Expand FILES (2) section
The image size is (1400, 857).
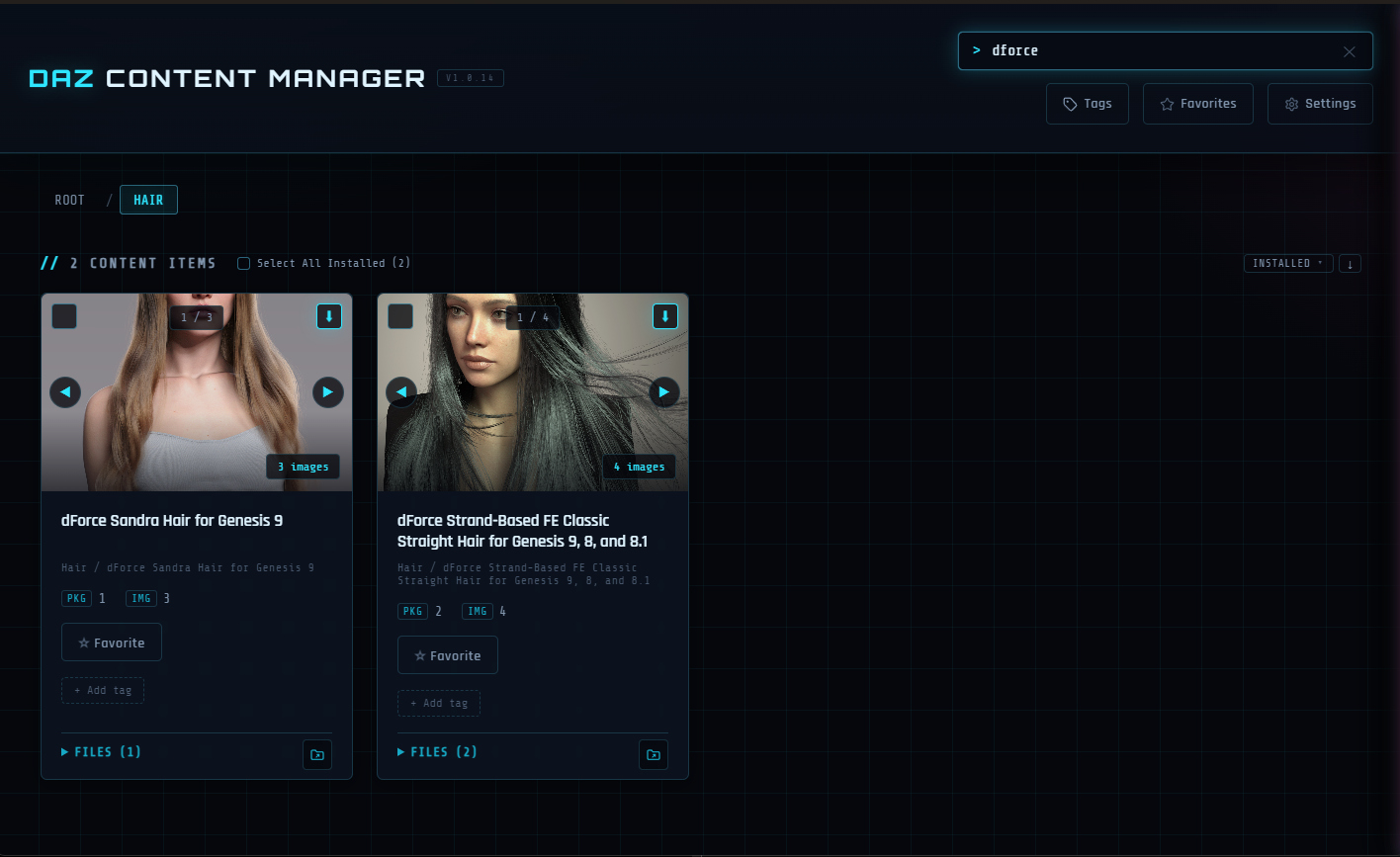(x=438, y=752)
